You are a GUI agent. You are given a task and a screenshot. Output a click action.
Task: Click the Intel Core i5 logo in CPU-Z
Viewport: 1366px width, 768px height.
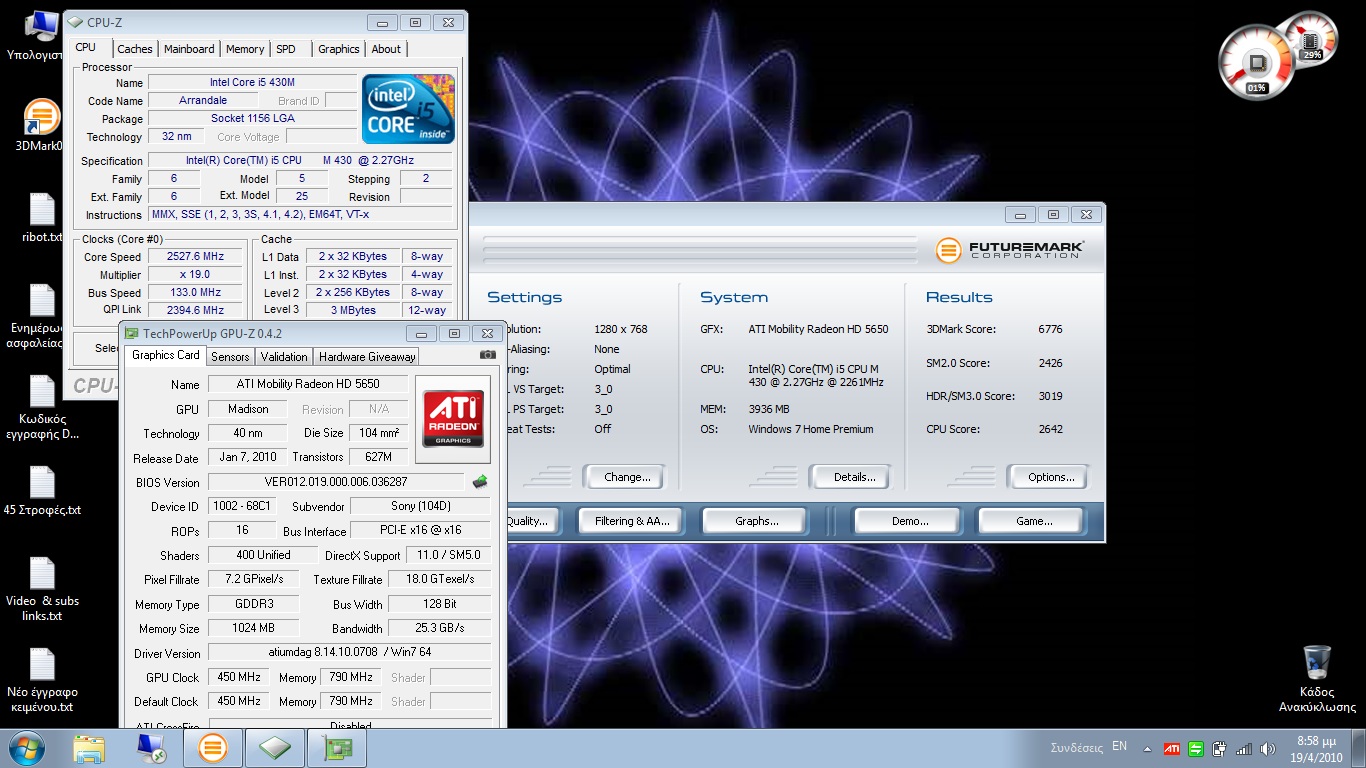coord(408,108)
